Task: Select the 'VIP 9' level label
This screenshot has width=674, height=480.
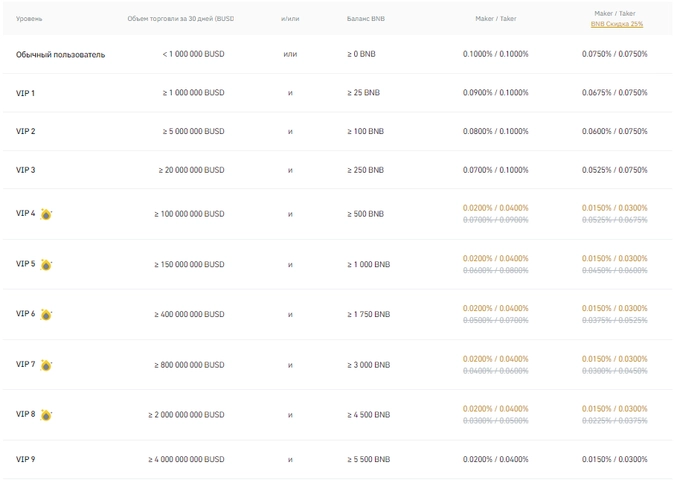Action: 25,459
